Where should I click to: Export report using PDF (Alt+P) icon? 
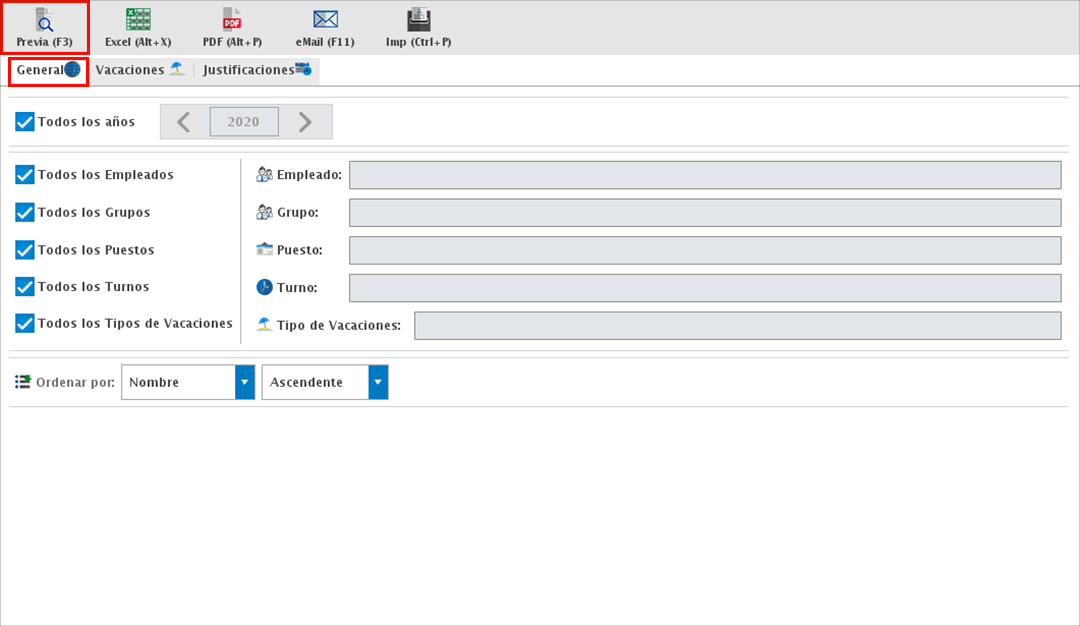click(x=232, y=19)
